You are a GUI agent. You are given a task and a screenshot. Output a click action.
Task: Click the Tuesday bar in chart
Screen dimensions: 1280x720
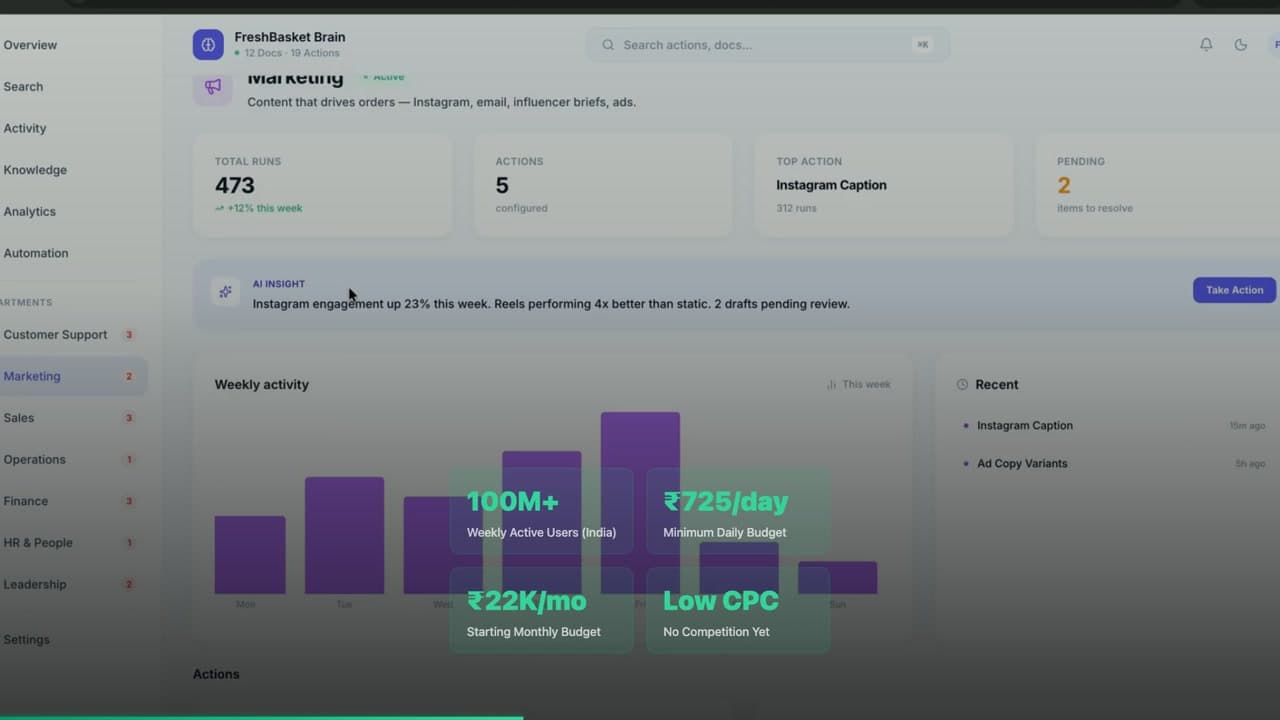344,535
